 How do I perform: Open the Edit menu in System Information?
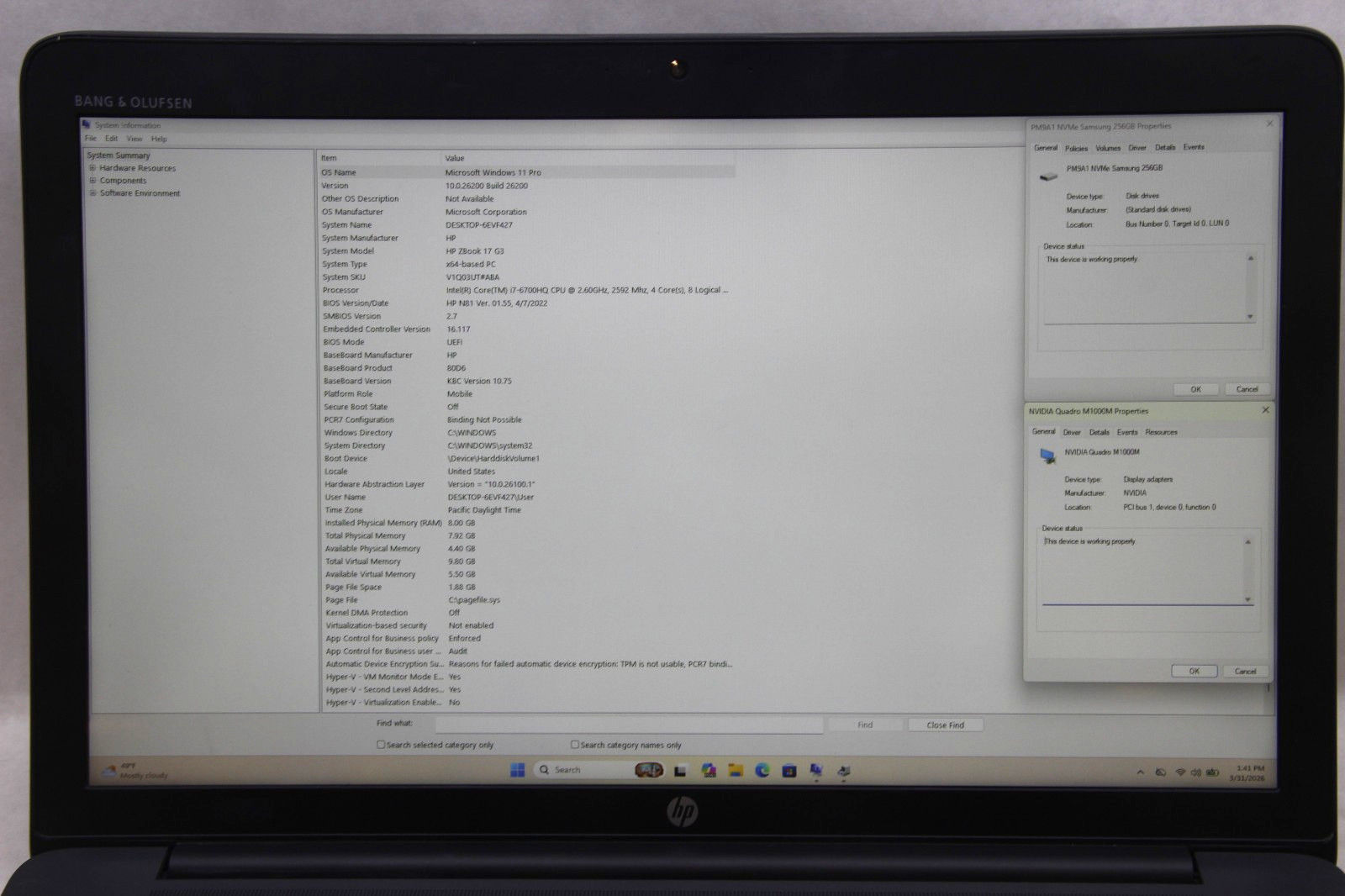pos(111,139)
